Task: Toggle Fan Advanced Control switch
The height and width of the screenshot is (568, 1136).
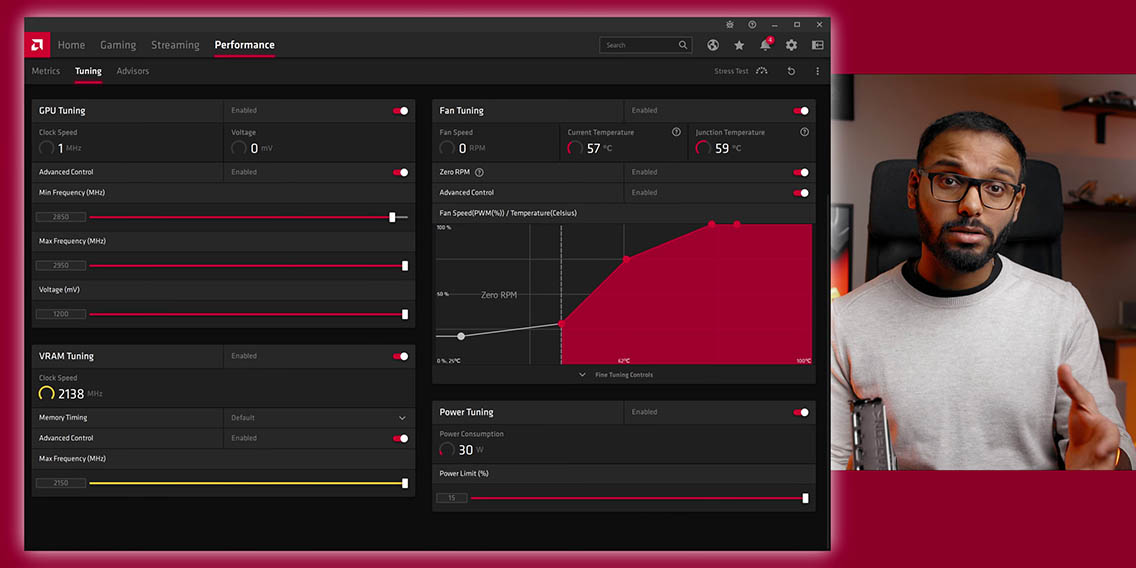Action: 801,193
